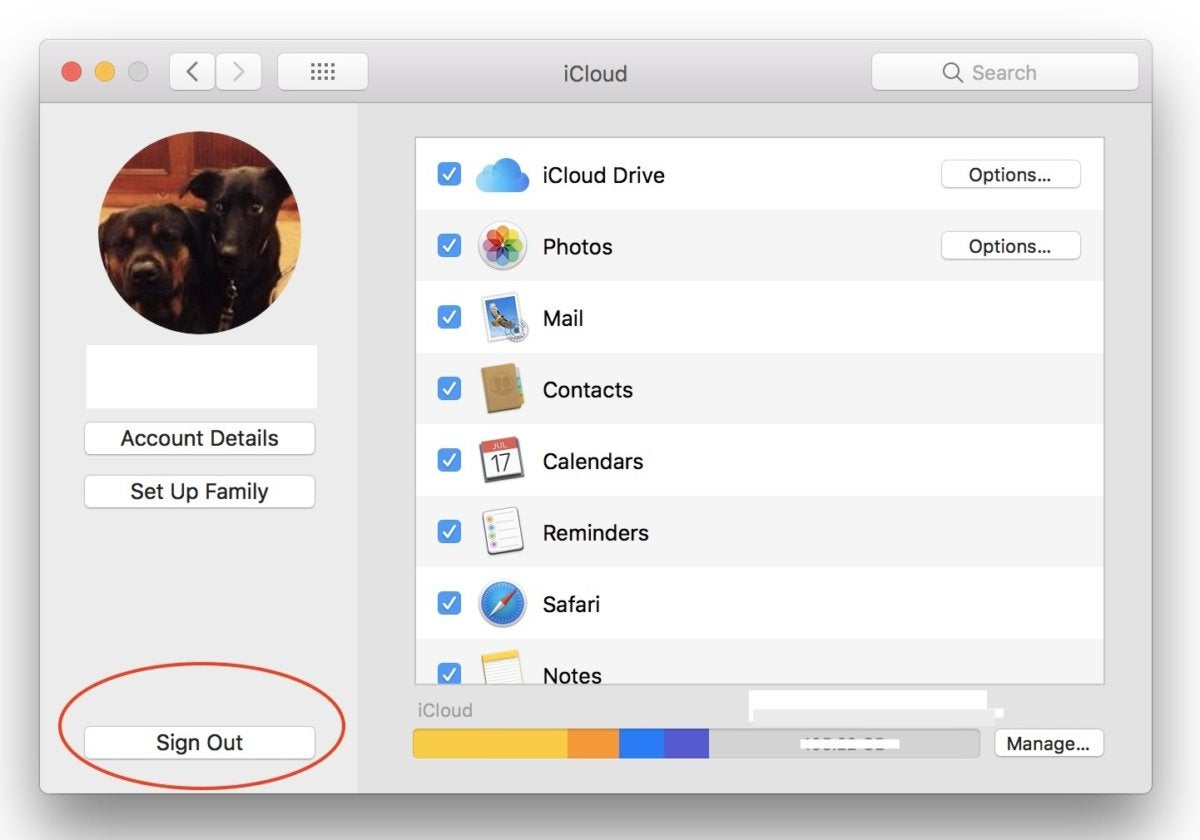Disable the Reminders checkbox
This screenshot has width=1200, height=840.
tap(449, 531)
